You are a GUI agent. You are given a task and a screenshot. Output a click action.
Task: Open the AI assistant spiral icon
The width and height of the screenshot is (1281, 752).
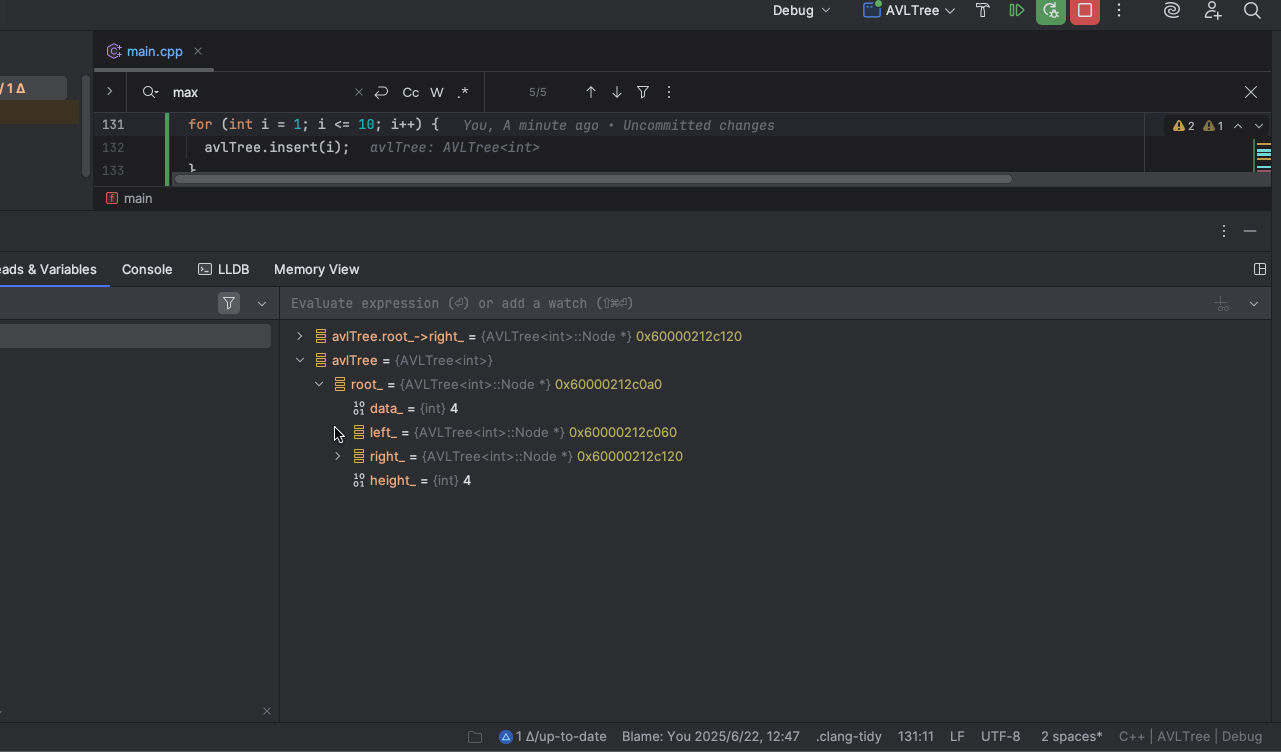tap(1172, 11)
